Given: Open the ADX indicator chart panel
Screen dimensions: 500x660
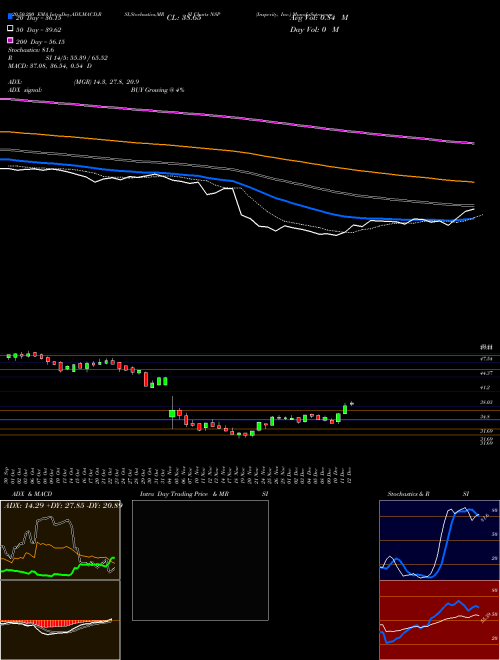Looking at the screenshot, I should pyautogui.click(x=60, y=540).
